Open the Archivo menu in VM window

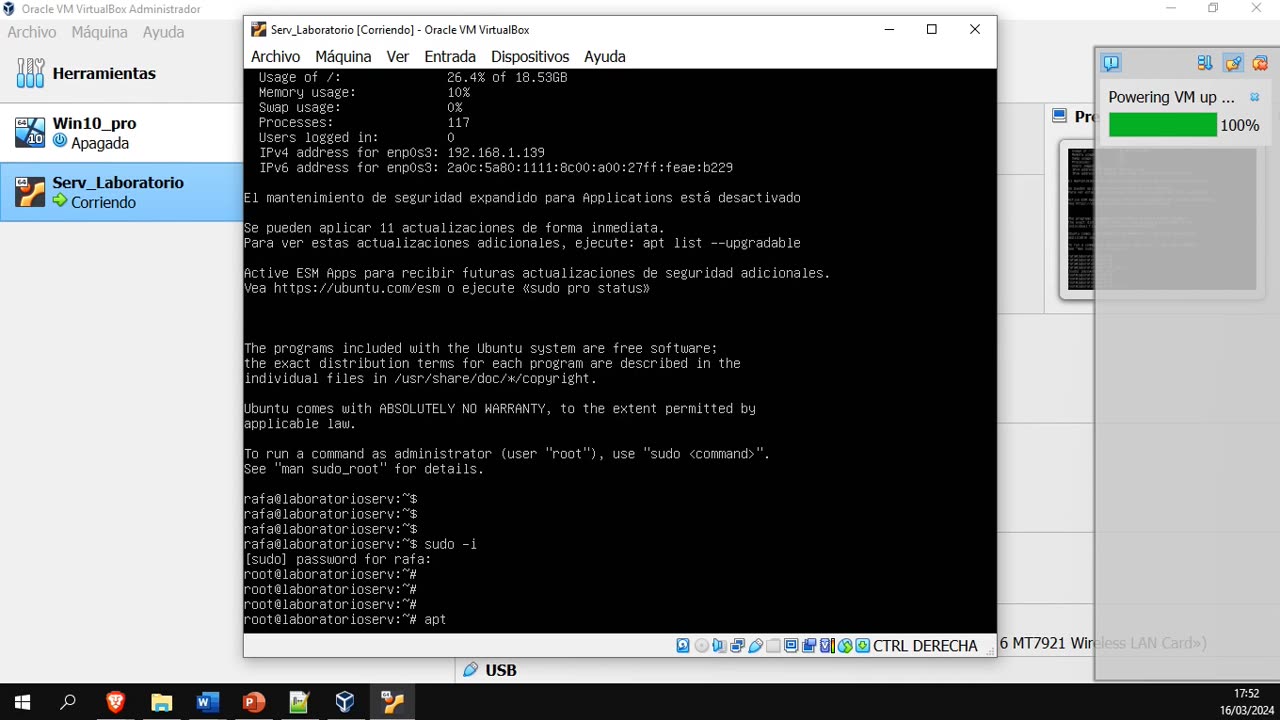click(275, 57)
